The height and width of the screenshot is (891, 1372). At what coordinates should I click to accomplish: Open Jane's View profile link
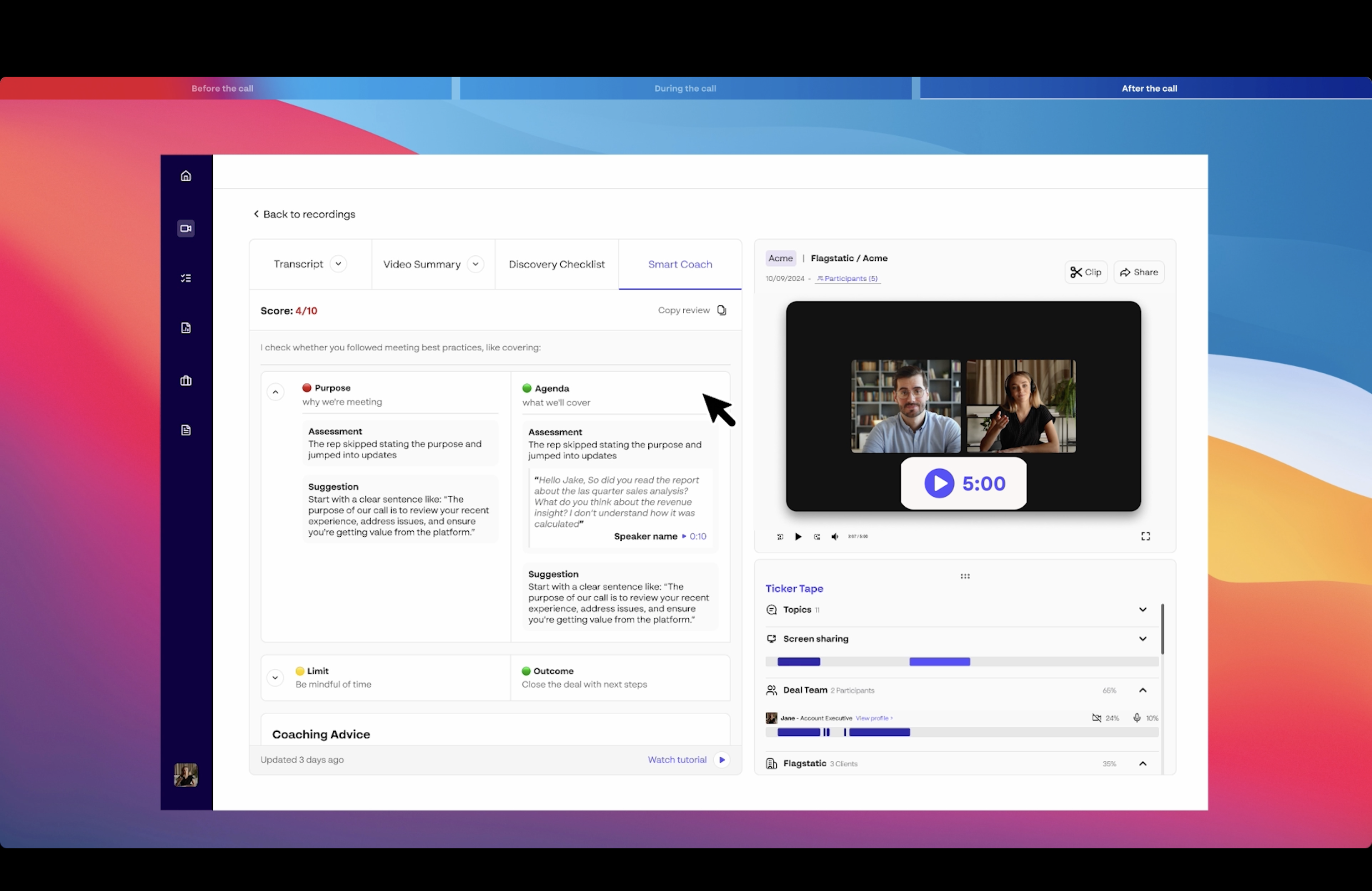[873, 718]
